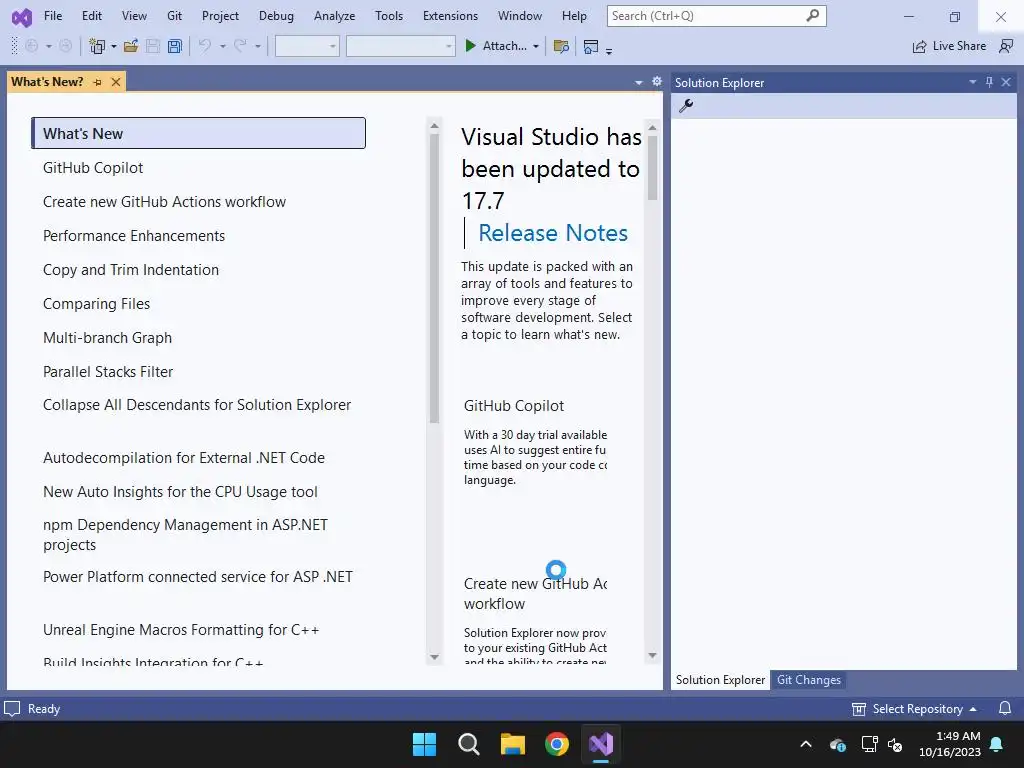
Task: Toggle auto-hide pin on Solution Explorer
Action: [989, 82]
